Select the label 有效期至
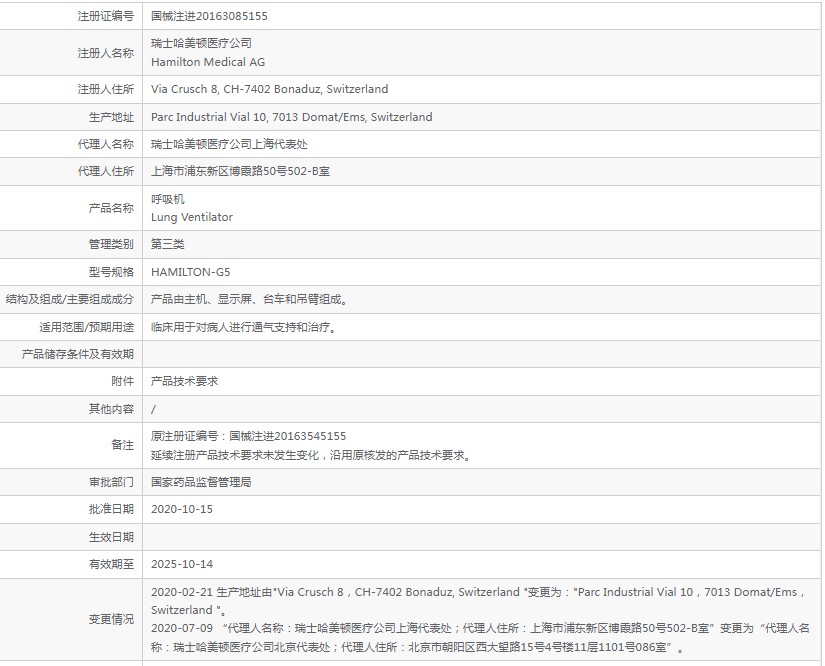 (112, 564)
